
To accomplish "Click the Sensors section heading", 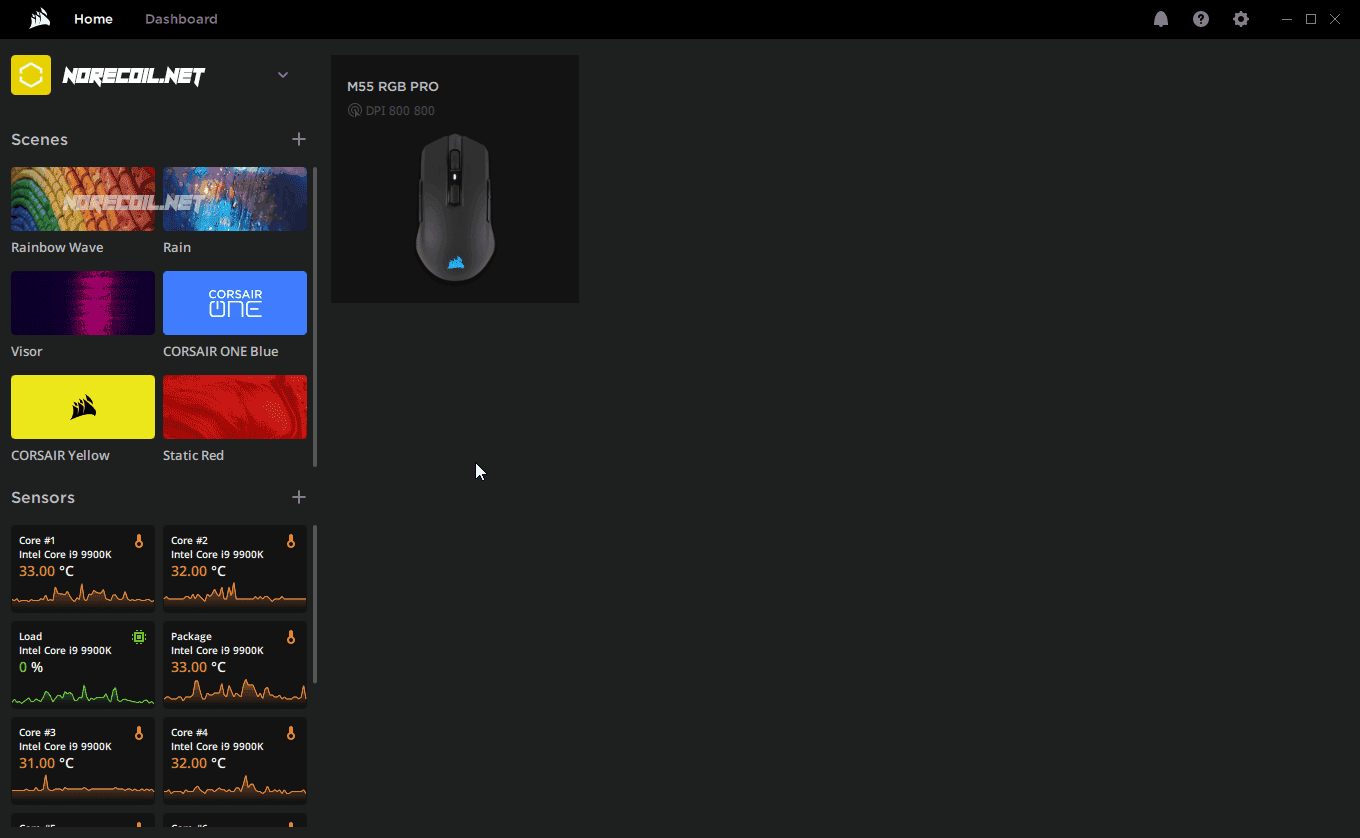I will 43,497.
